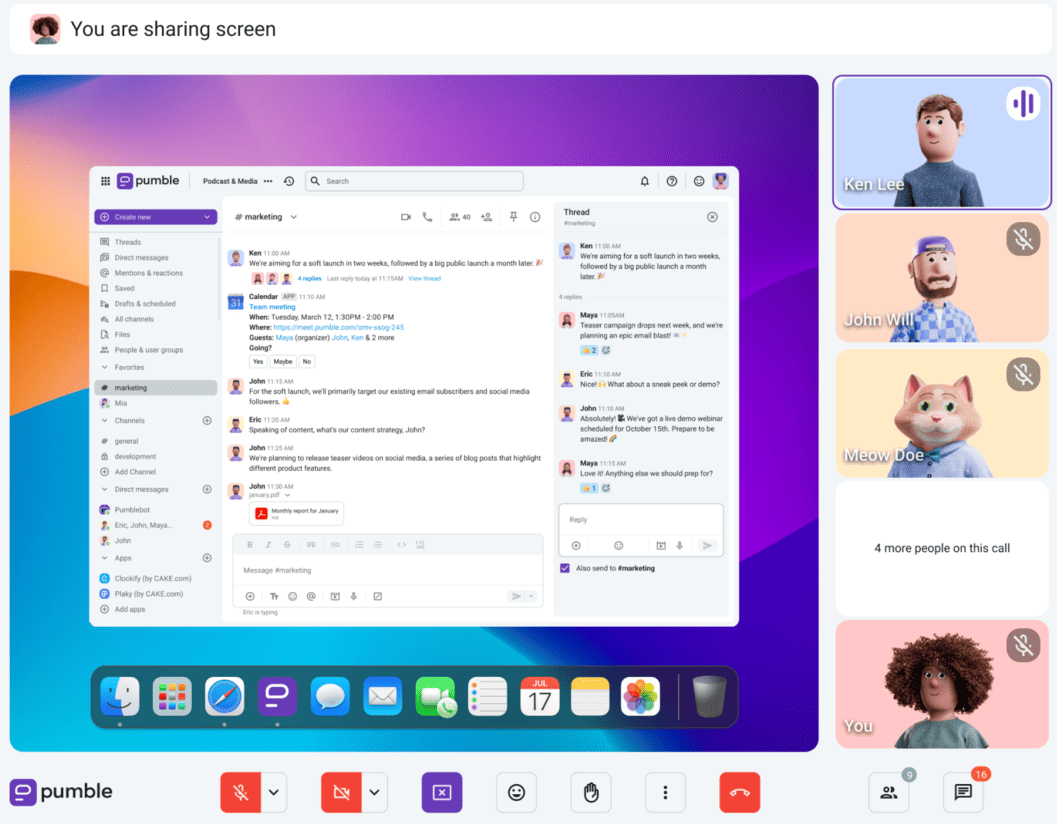This screenshot has width=1057, height=824.
Task: Launch Safari from the macOS Dock
Action: coord(224,696)
